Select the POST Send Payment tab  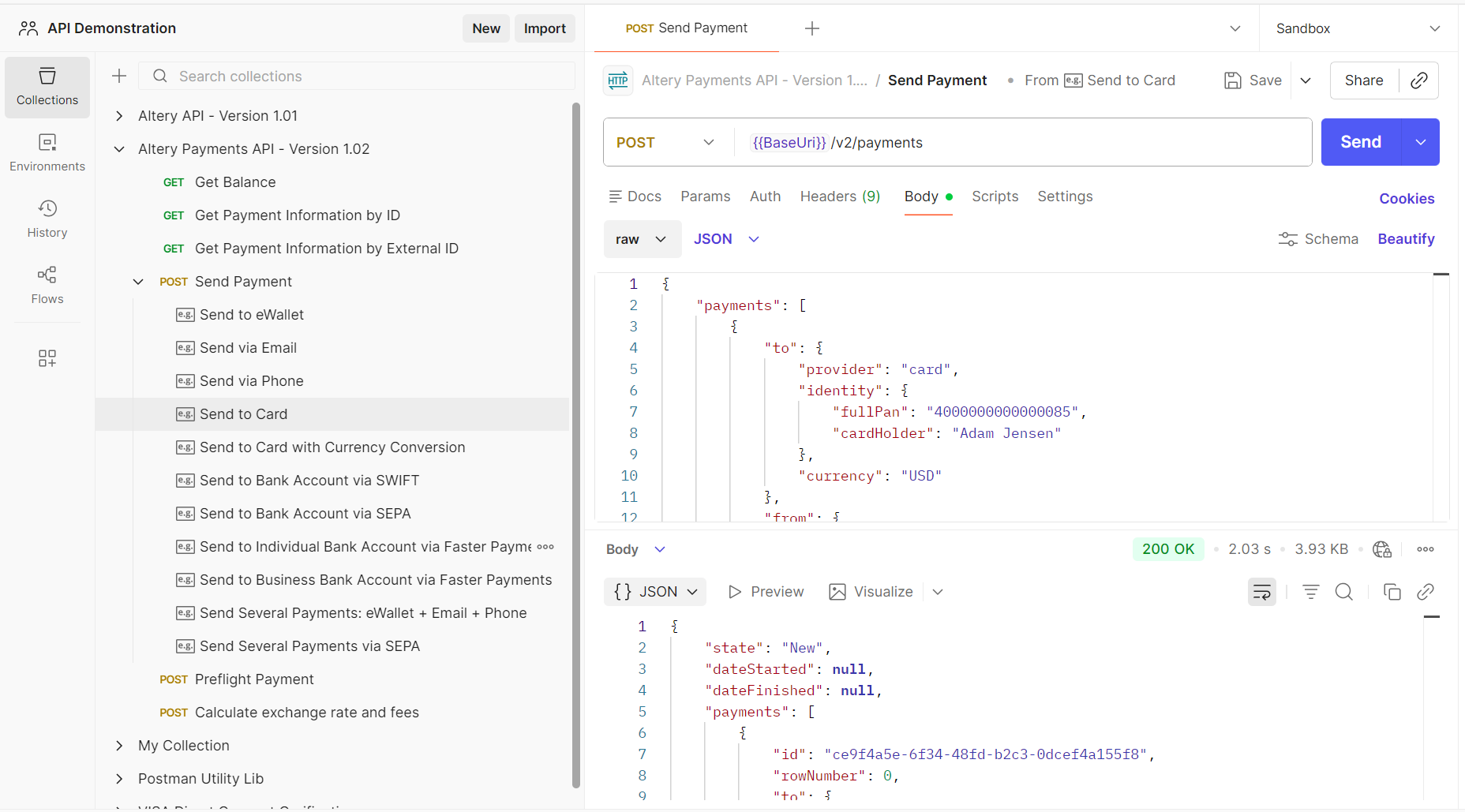point(686,28)
